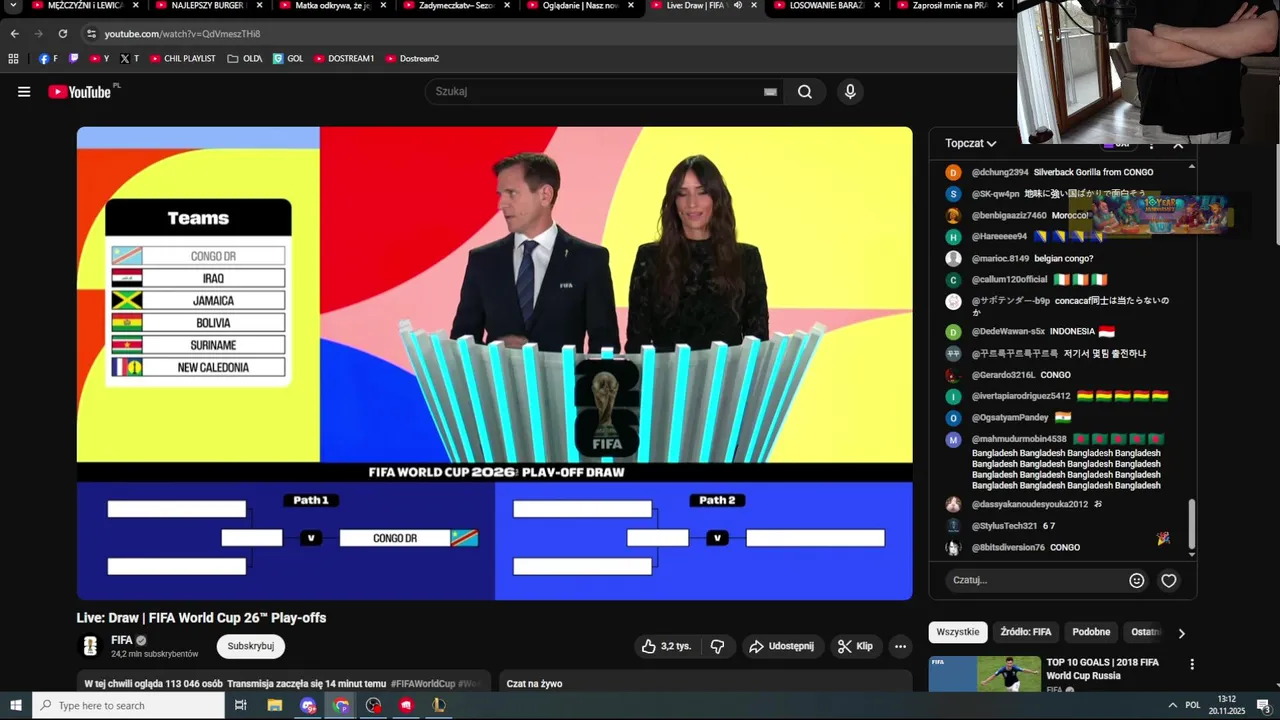Select the Podobne filter chip
1280x720 pixels.
1091,632
